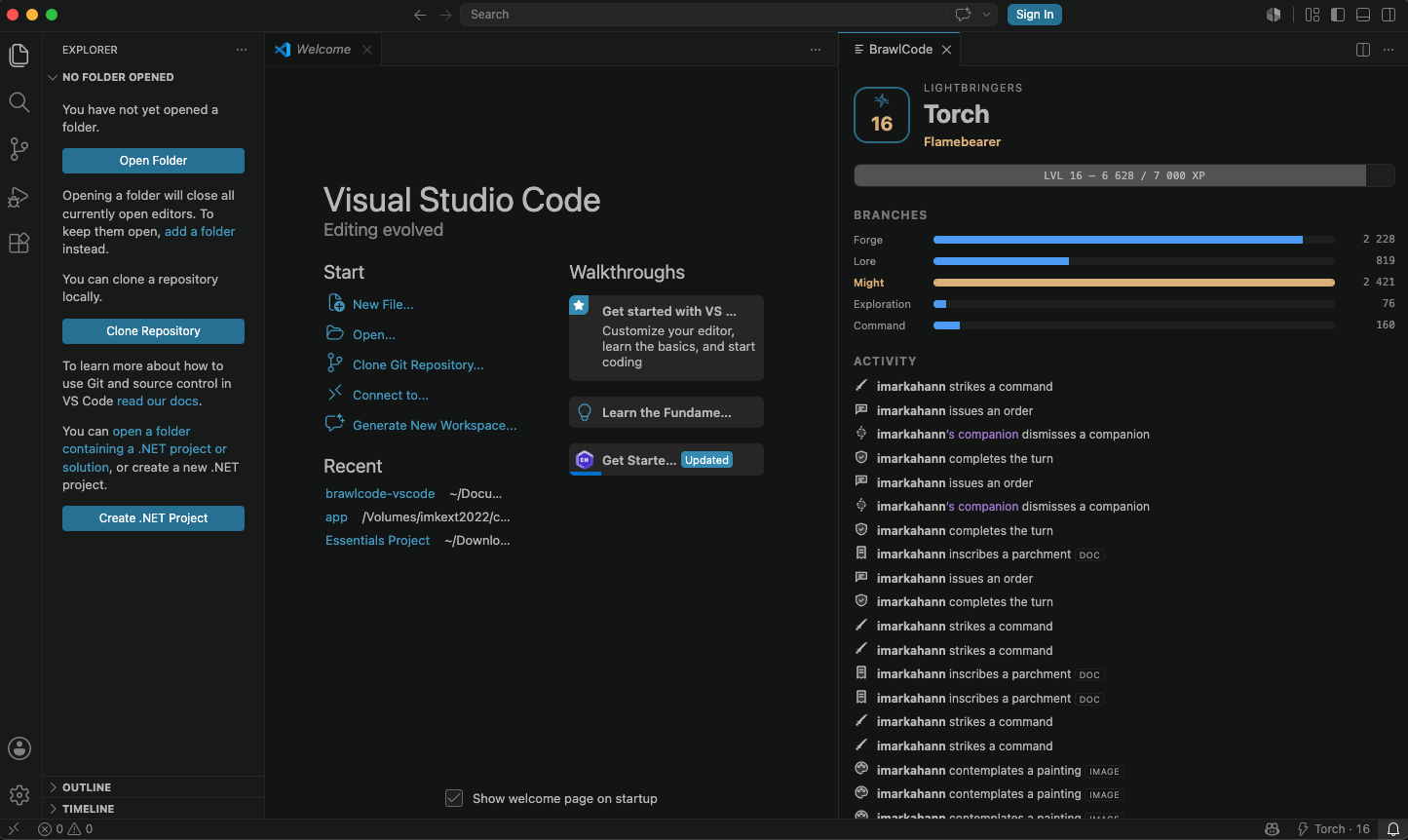This screenshot has width=1408, height=840.
Task: Open the read our docs link
Action: click(x=158, y=401)
